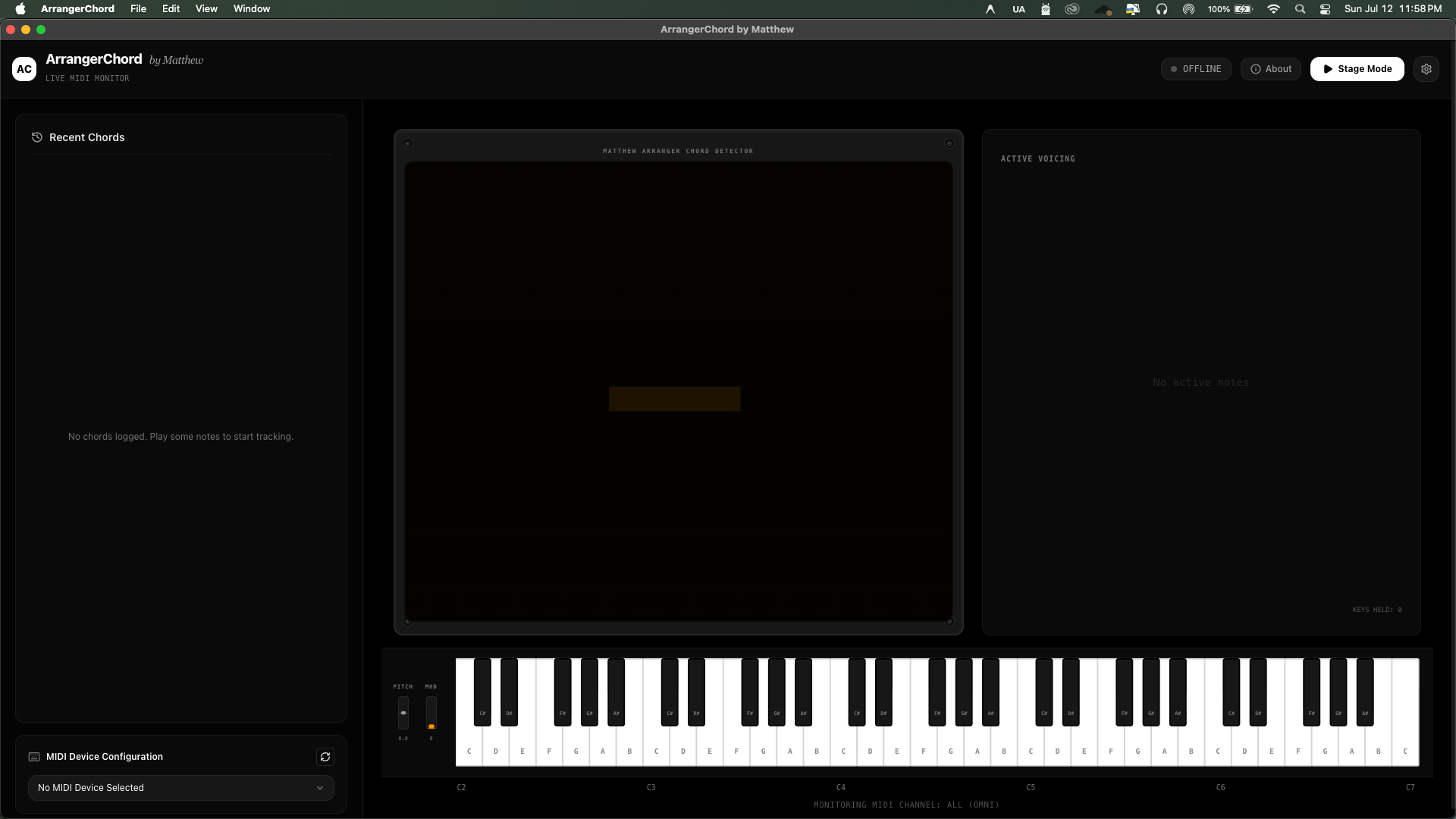Viewport: 1456px width, 819px height.
Task: Click the PITCH bend slider
Action: coord(403,714)
